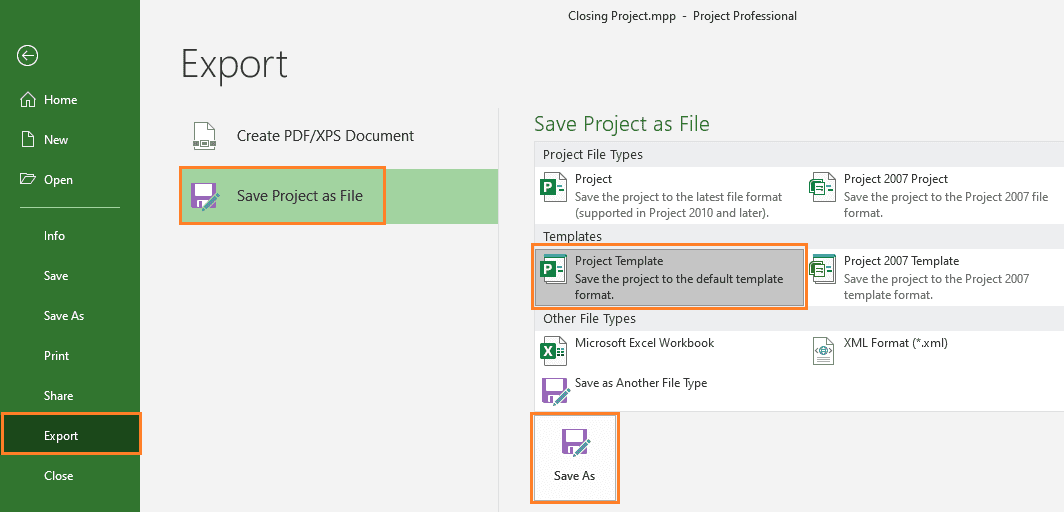Screen dimensions: 1064x512
Task: Click the Create PDF/XPS Document icon
Action: pyautogui.click(x=204, y=136)
